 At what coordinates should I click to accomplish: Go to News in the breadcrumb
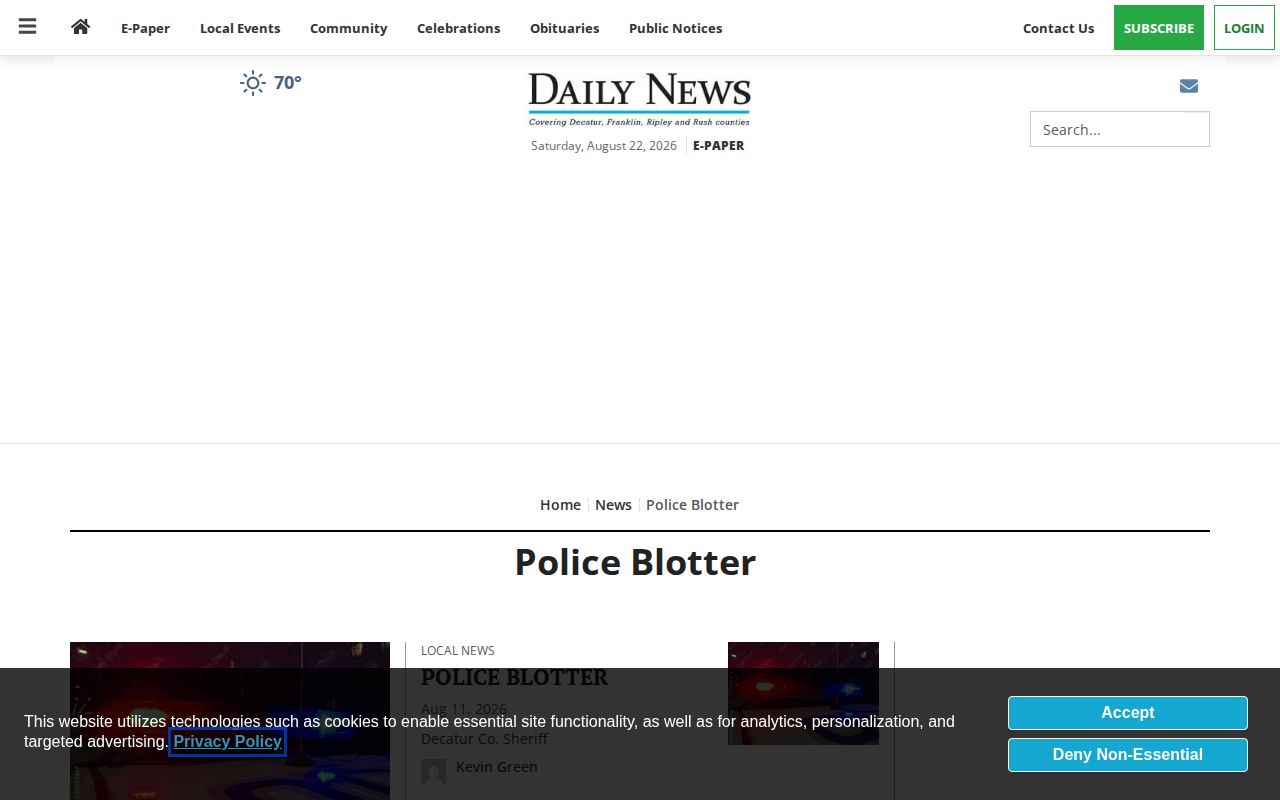[x=613, y=505]
